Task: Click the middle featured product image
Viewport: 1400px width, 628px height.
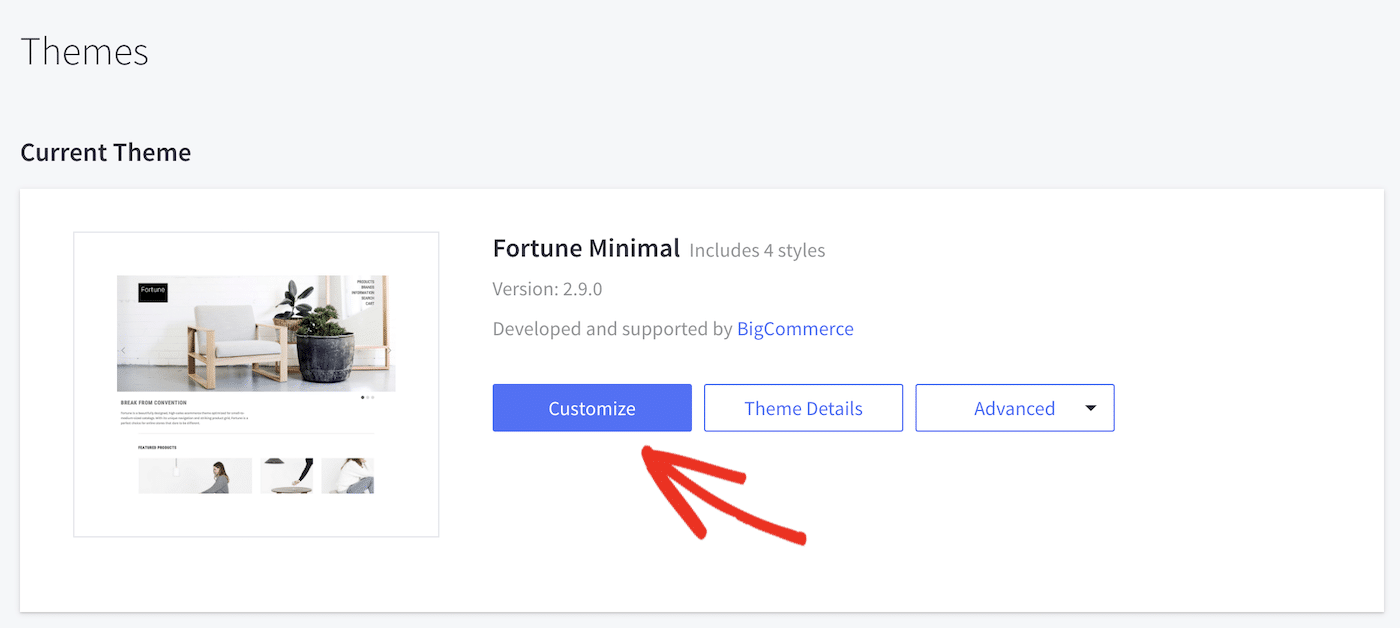Action: point(285,475)
